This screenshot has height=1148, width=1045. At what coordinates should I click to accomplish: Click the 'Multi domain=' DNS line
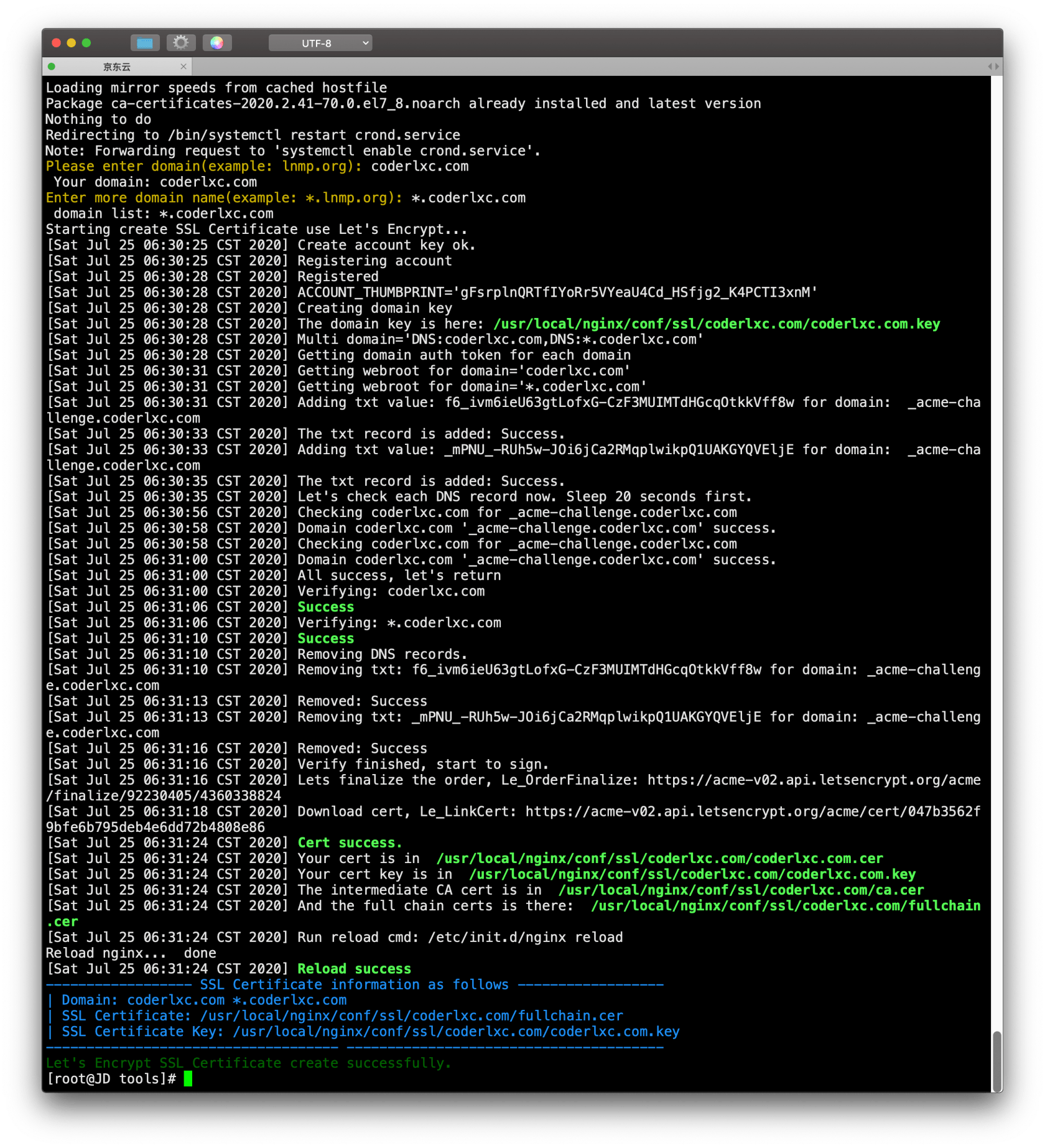tap(500, 340)
